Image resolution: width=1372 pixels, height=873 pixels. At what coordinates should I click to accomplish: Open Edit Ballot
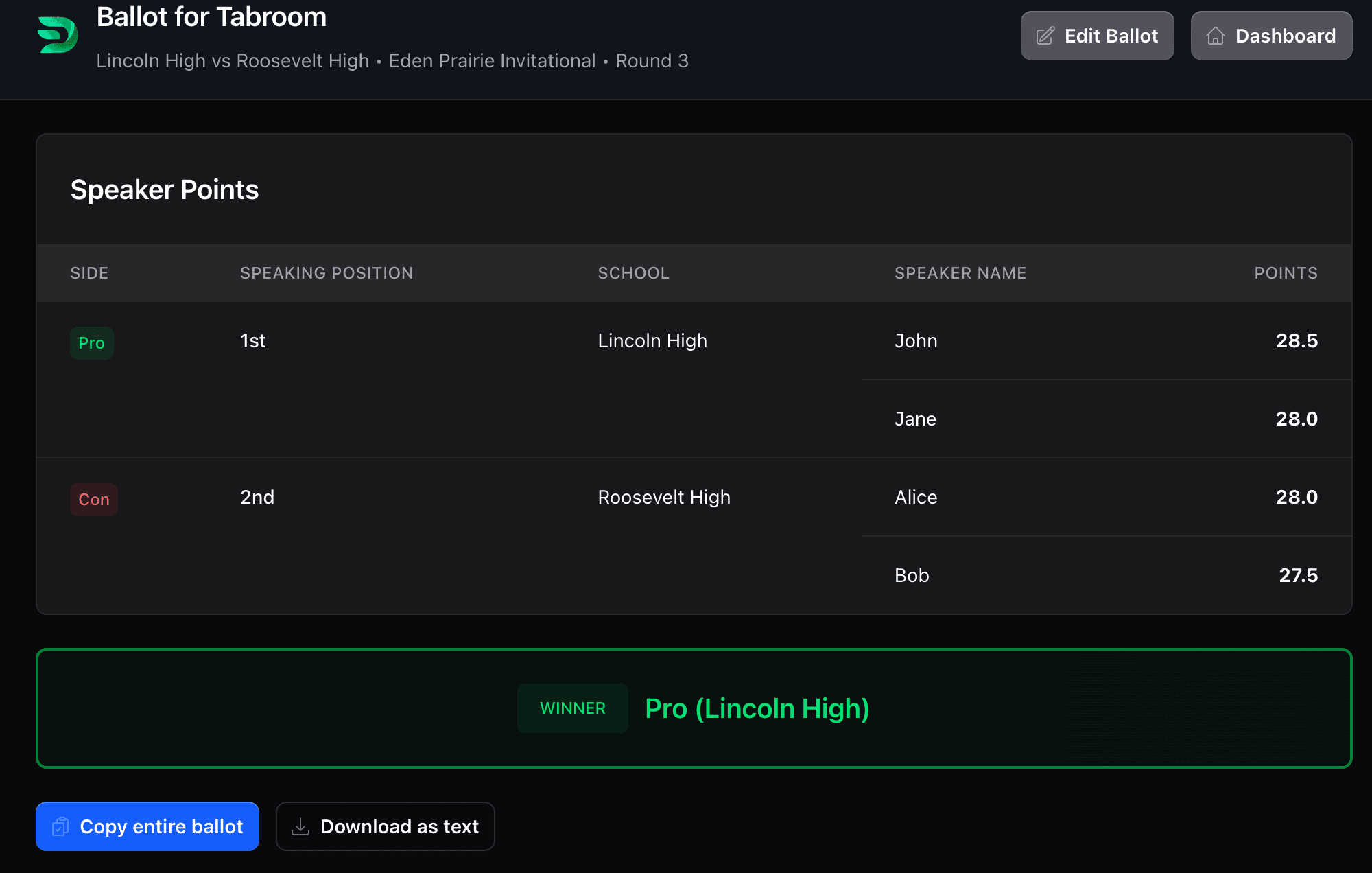click(x=1098, y=36)
